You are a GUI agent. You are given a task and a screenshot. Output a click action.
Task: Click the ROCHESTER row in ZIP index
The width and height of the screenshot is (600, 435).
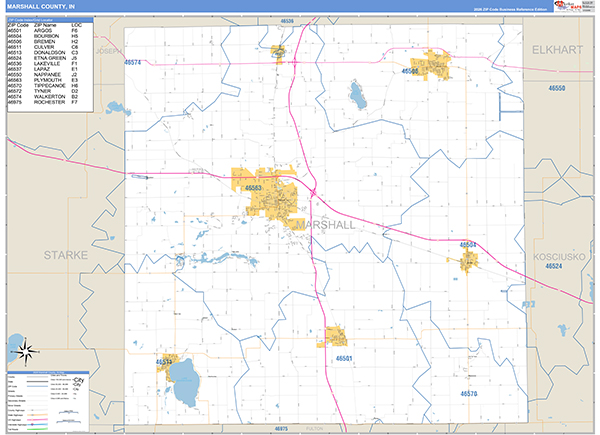point(48,102)
